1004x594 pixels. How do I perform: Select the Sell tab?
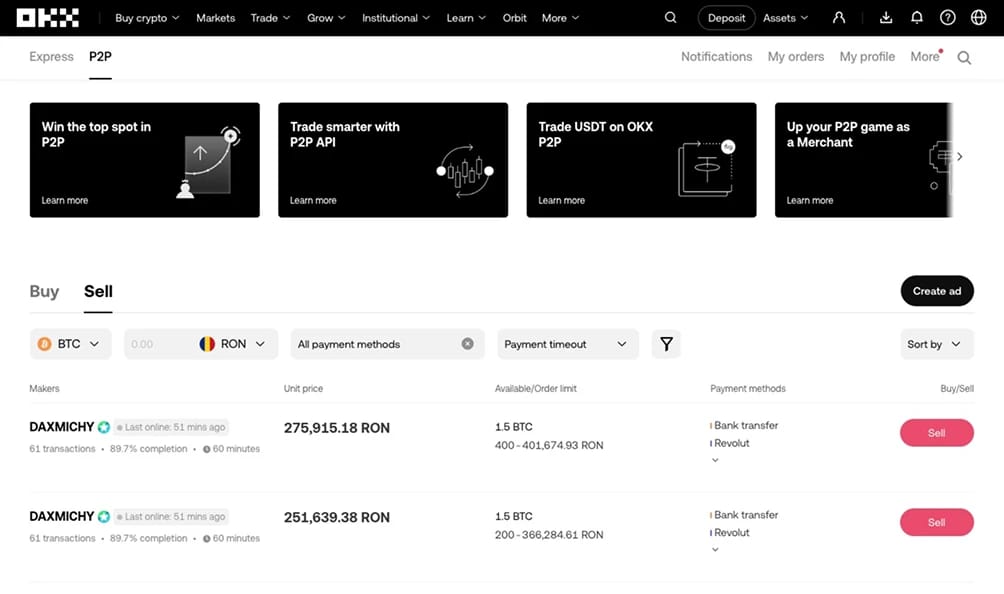(98, 291)
